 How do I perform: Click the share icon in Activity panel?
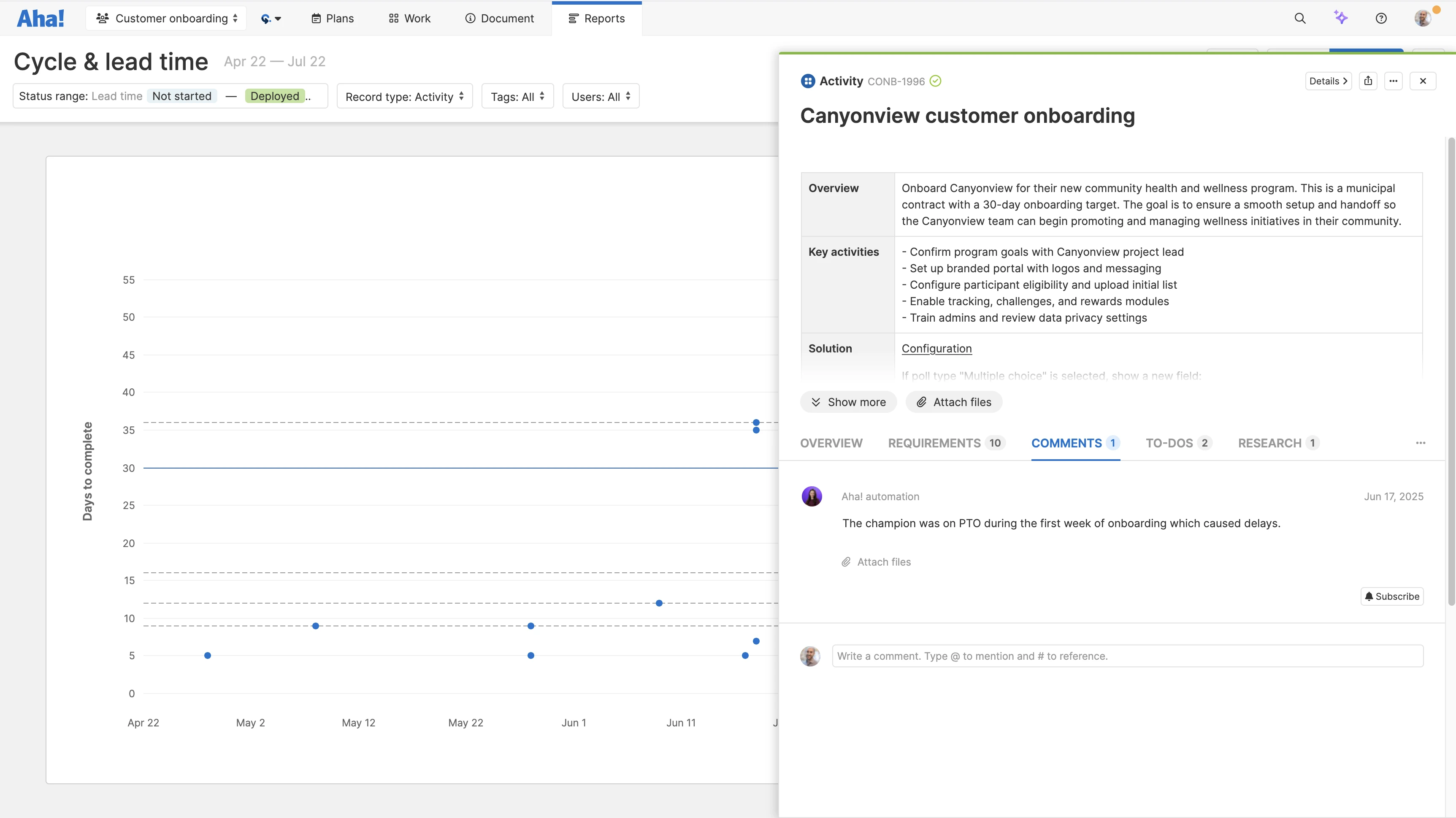tap(1368, 81)
